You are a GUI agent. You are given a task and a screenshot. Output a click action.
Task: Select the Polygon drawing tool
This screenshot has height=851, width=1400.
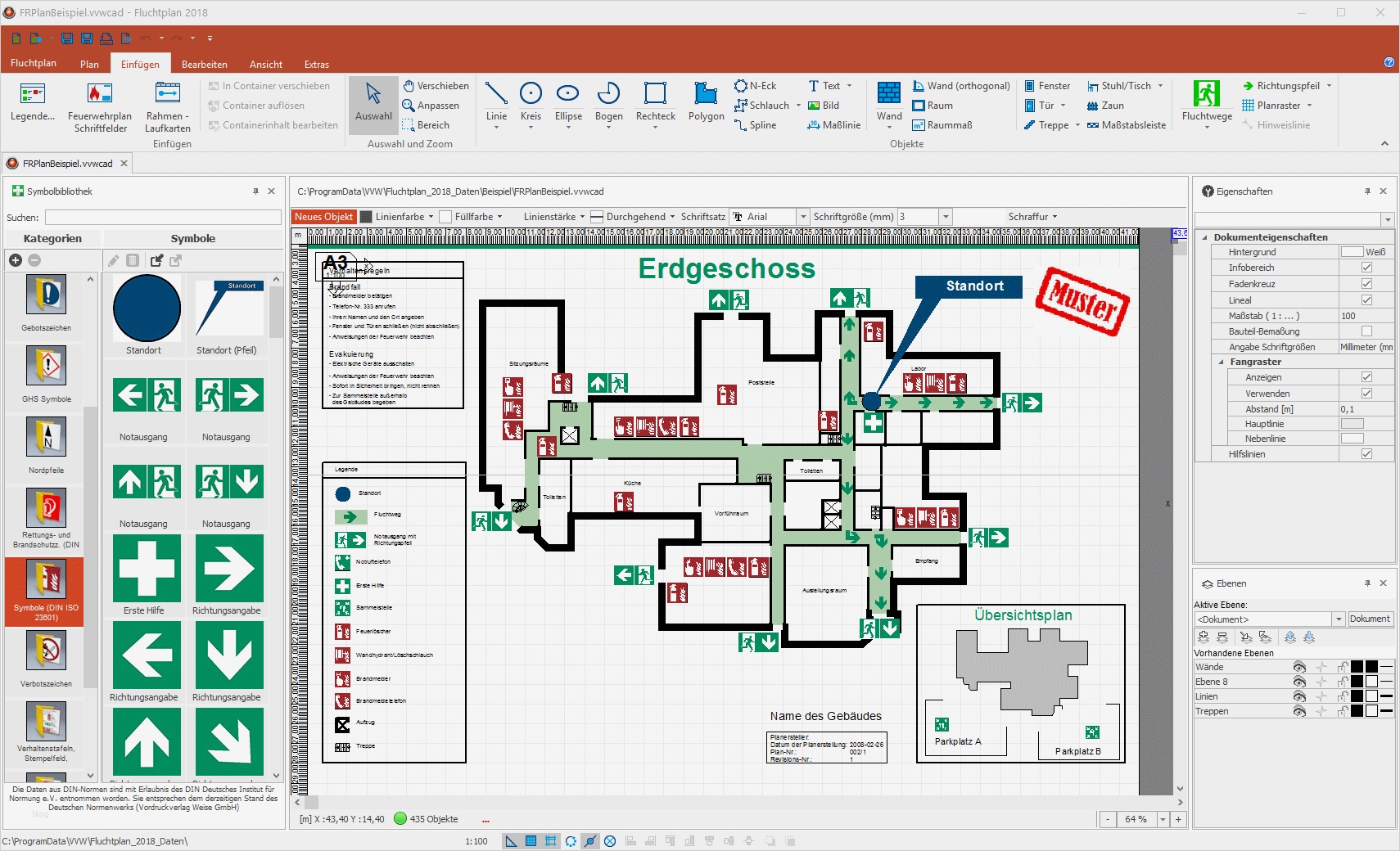[x=705, y=101]
